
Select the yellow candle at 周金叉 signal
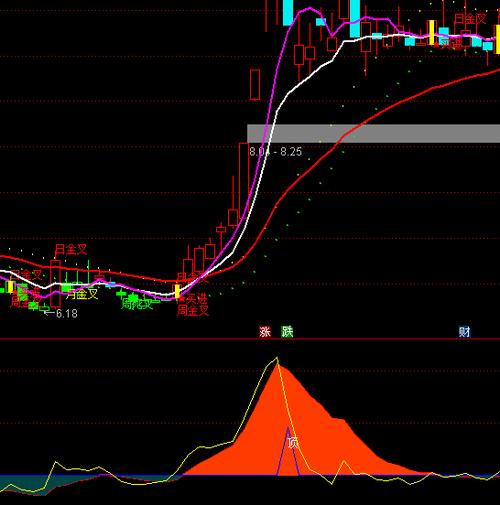[177, 291]
